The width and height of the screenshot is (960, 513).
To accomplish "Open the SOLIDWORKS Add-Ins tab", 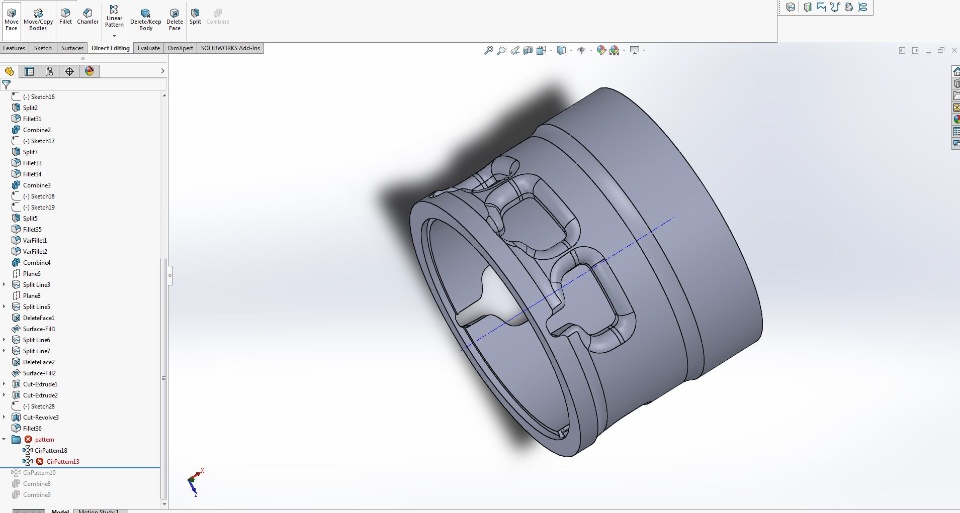I will (x=230, y=48).
